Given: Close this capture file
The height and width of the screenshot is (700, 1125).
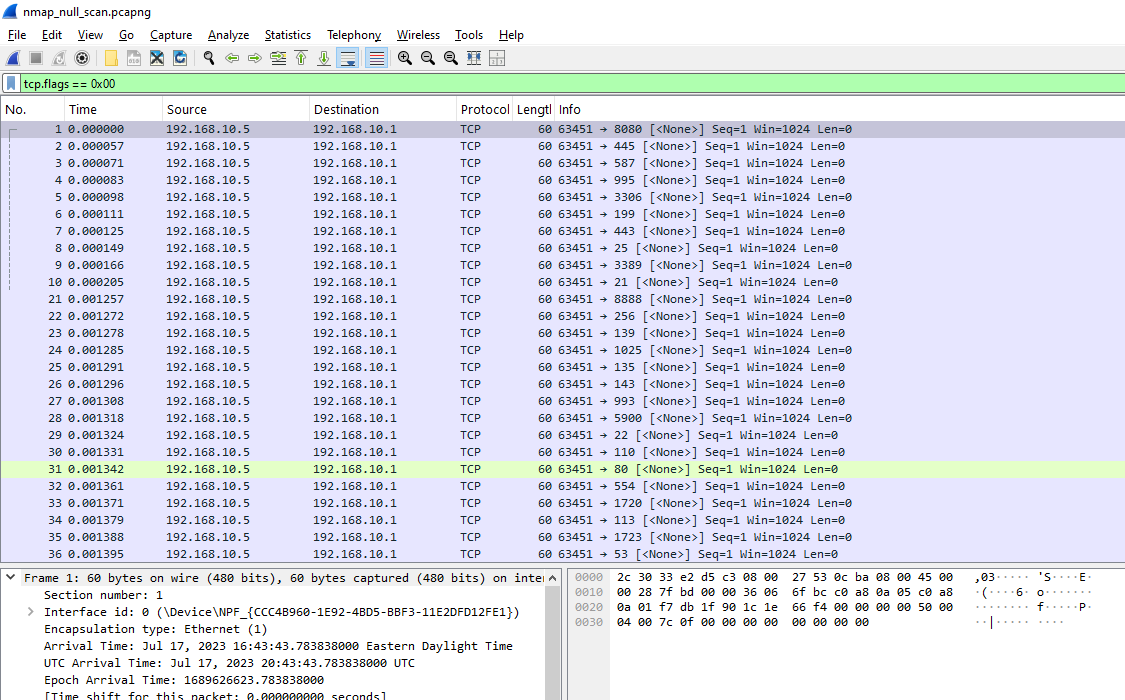Looking at the screenshot, I should point(157,57).
